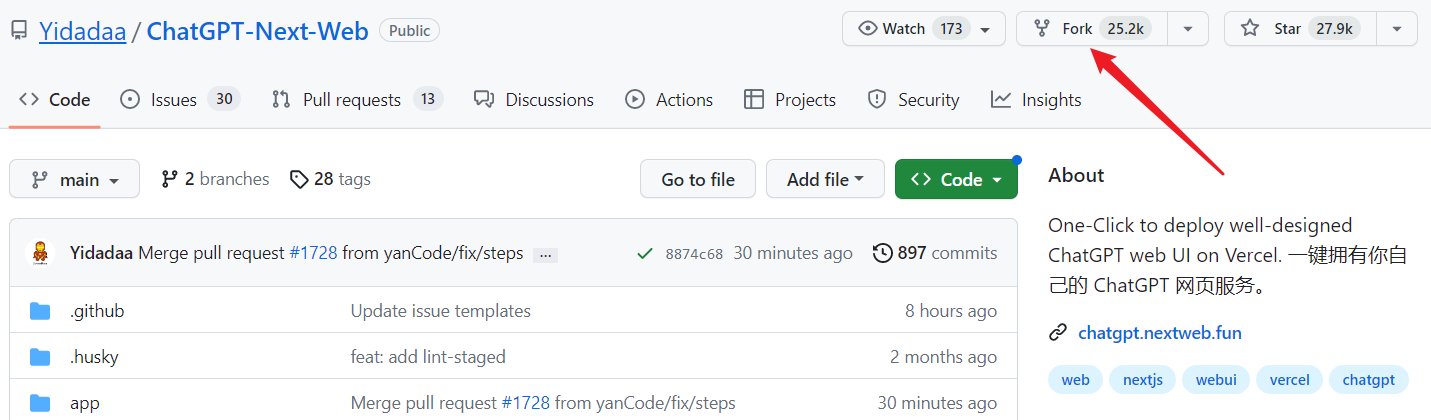Viewport: 1431px width, 420px height.
Task: Select the web topic tag
Action: 1075,380
